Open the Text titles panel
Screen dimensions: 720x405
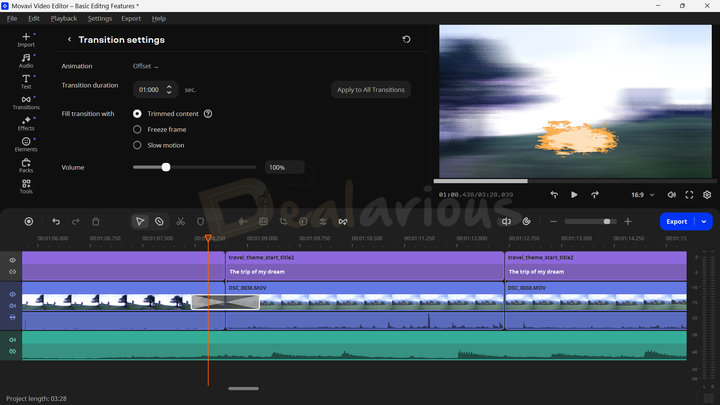(x=26, y=82)
